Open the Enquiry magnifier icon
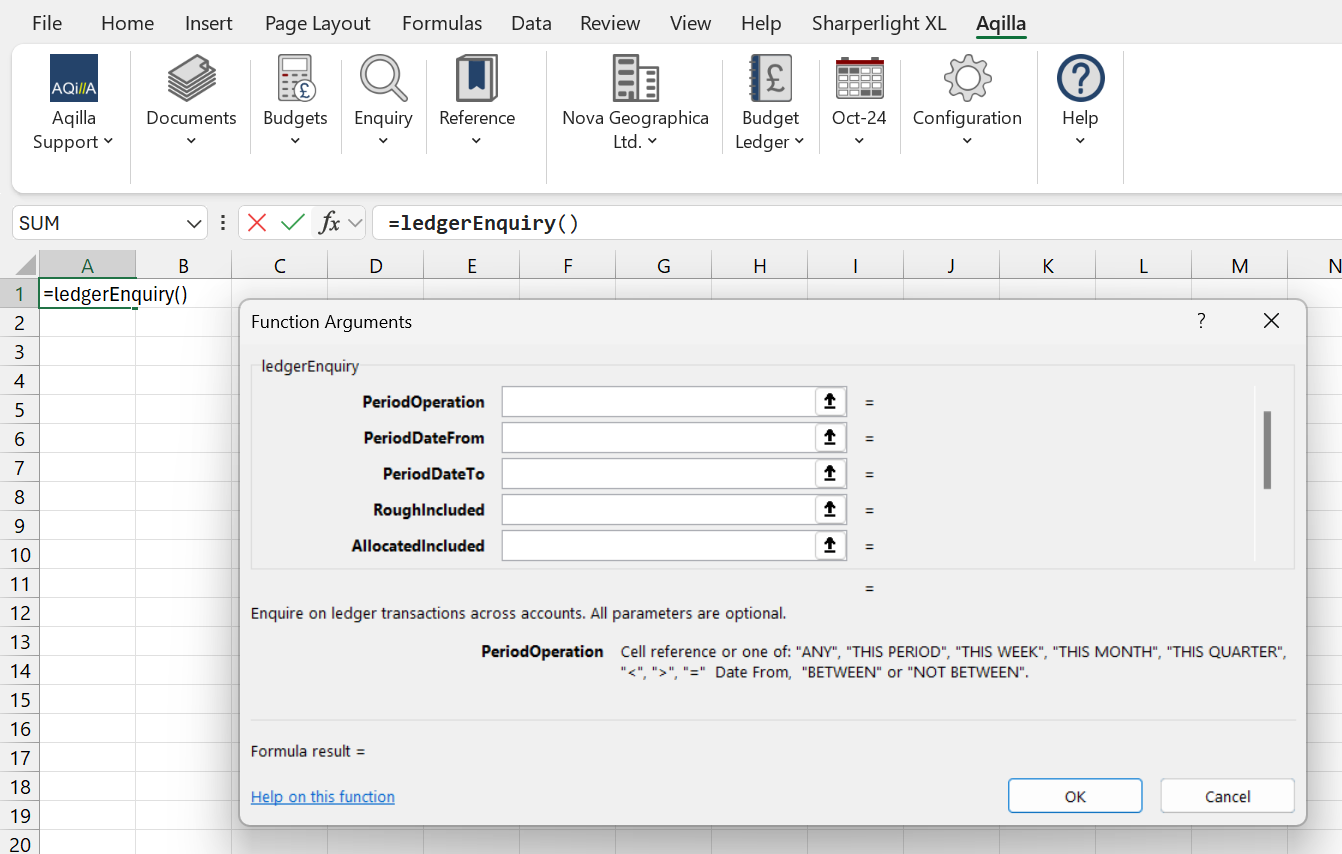Viewport: 1342px width, 854px height. tap(383, 80)
